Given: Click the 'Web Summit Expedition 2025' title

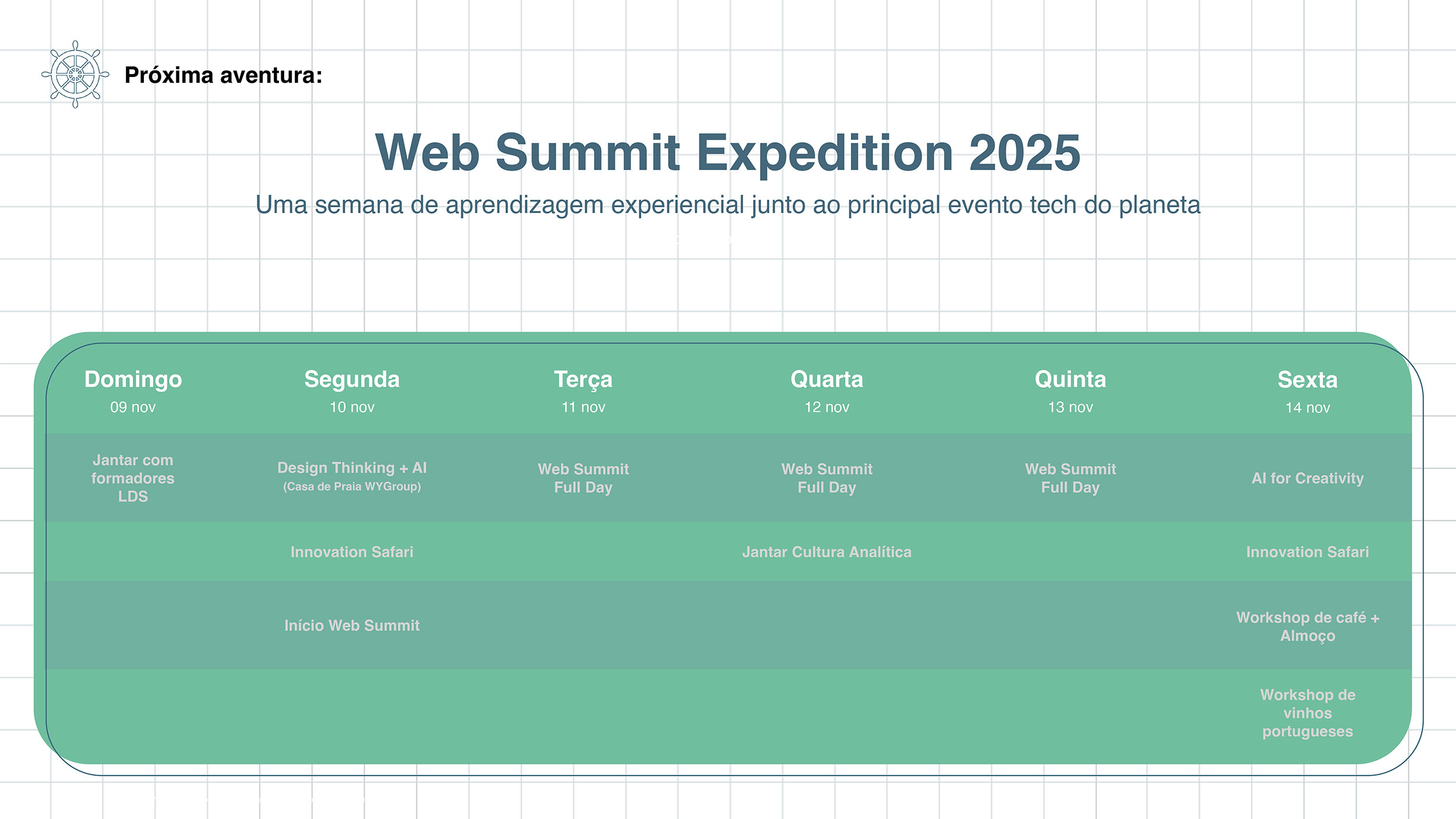Looking at the screenshot, I should 728,153.
